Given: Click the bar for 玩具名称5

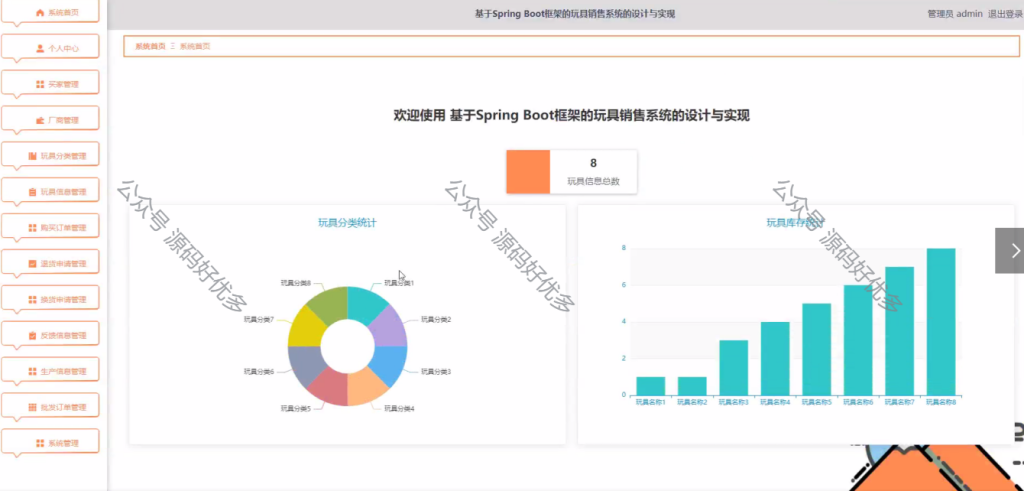Looking at the screenshot, I should coord(816,349).
